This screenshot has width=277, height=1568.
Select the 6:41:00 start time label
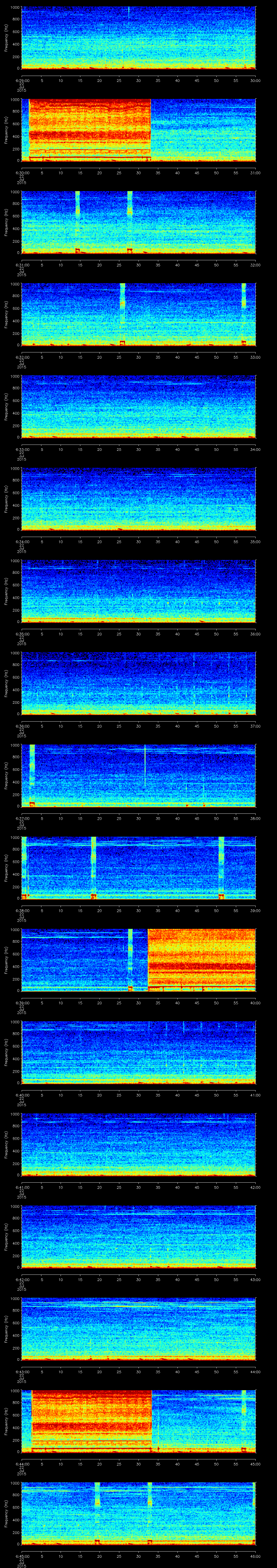click(x=21, y=1187)
